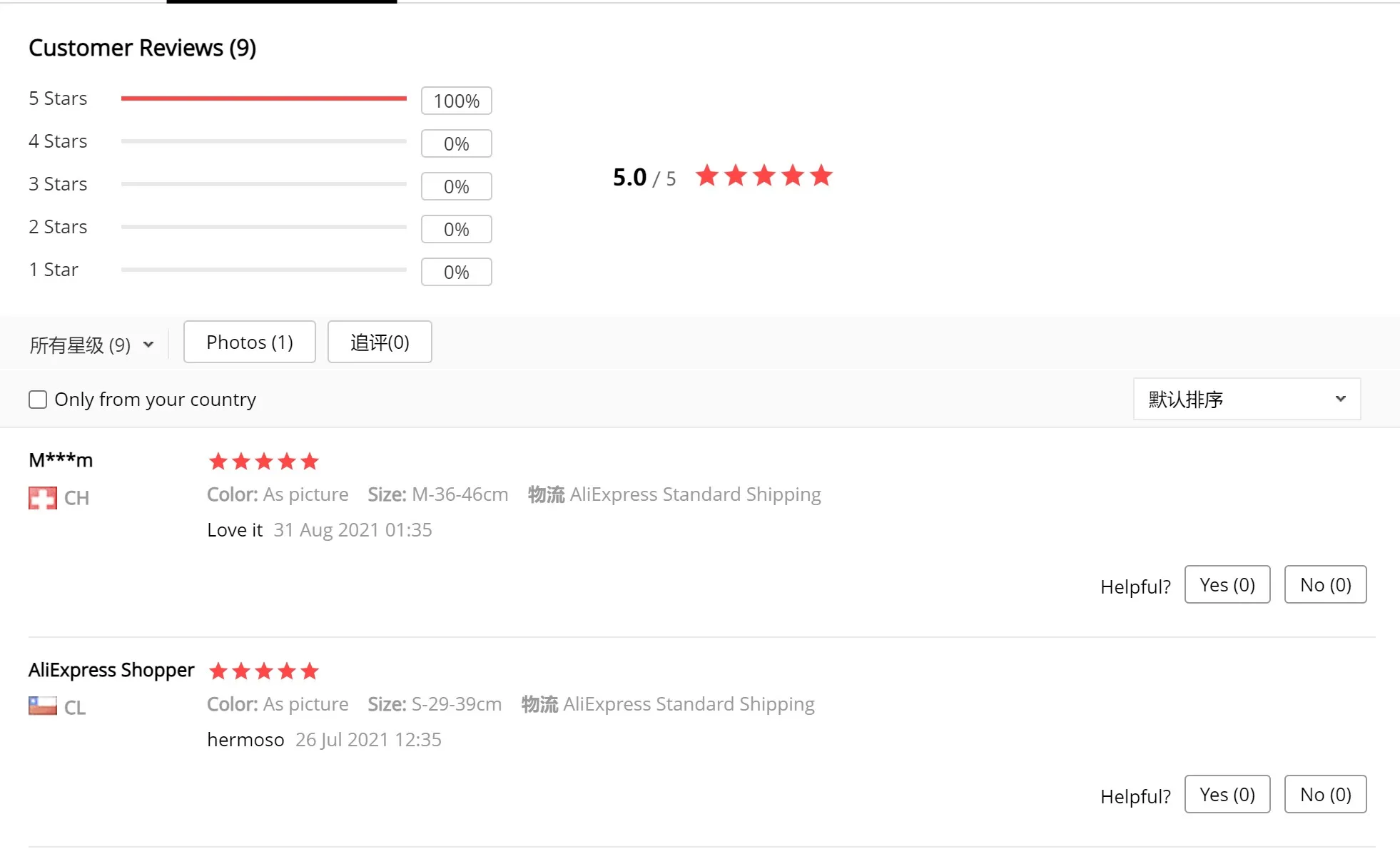Click AliExpress Shopper's review star rating
The width and height of the screenshot is (1400, 849).
pyautogui.click(x=263, y=671)
